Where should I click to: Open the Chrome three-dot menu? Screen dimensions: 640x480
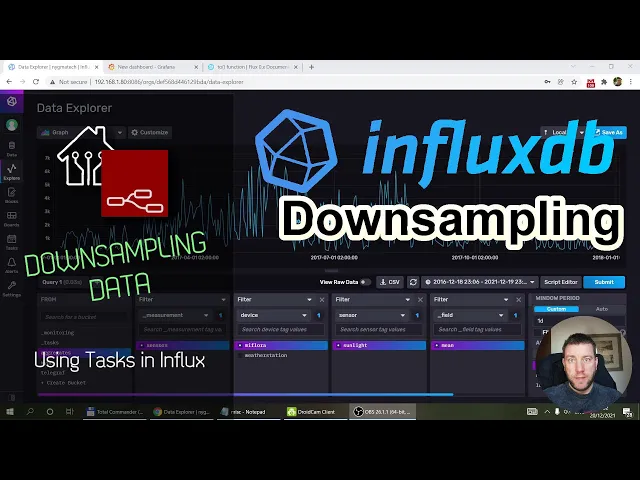[x=631, y=82]
